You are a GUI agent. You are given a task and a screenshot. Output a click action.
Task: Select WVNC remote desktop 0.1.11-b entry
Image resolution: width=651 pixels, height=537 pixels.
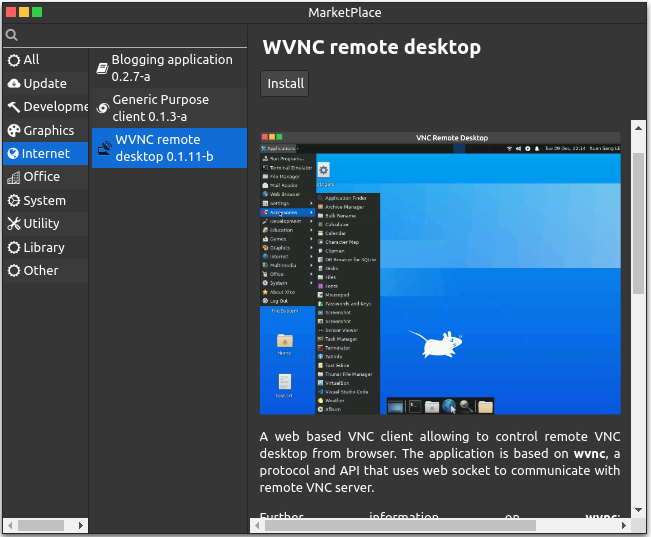point(169,148)
